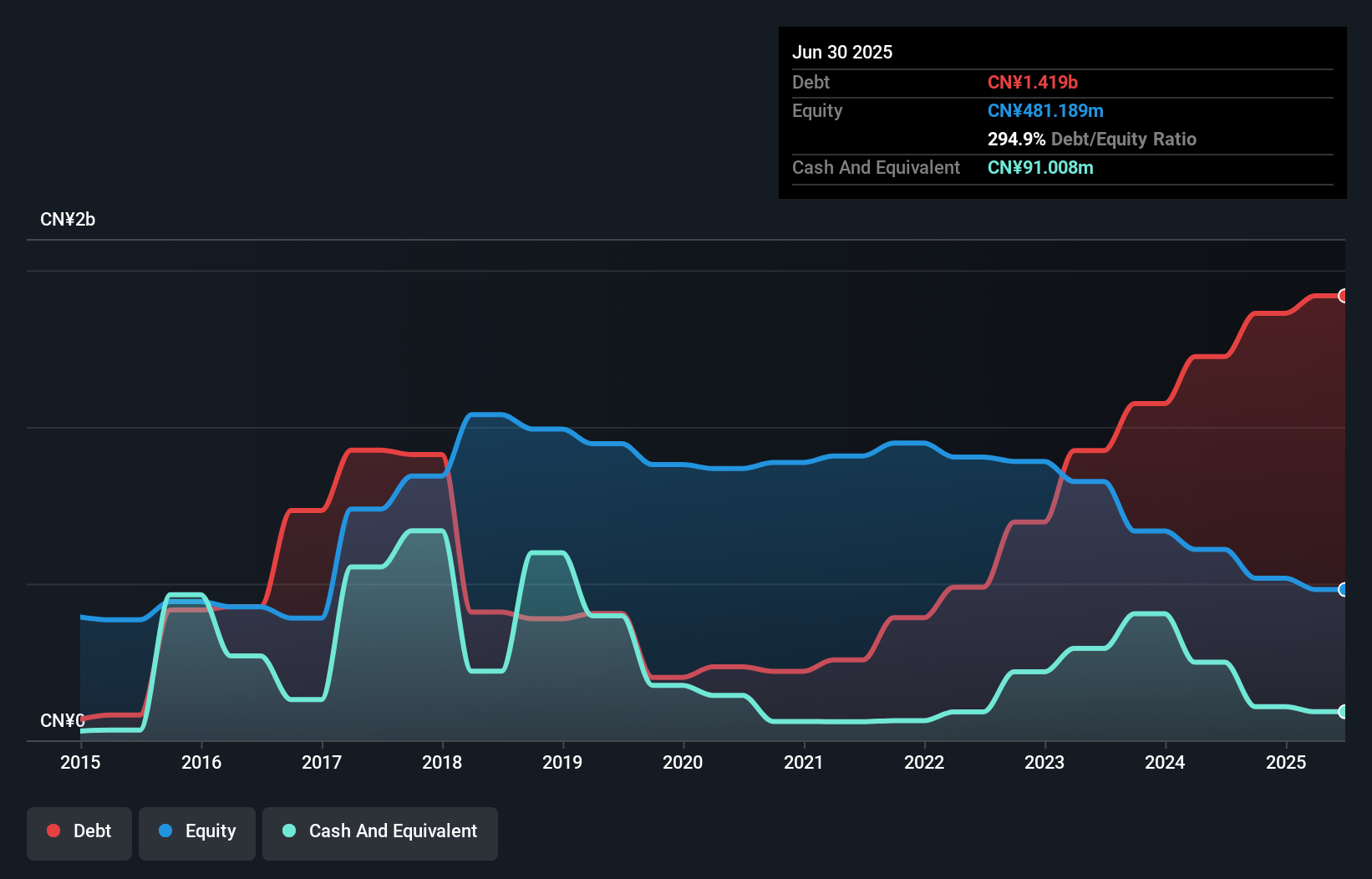Click the red Debt legend dot

53,831
